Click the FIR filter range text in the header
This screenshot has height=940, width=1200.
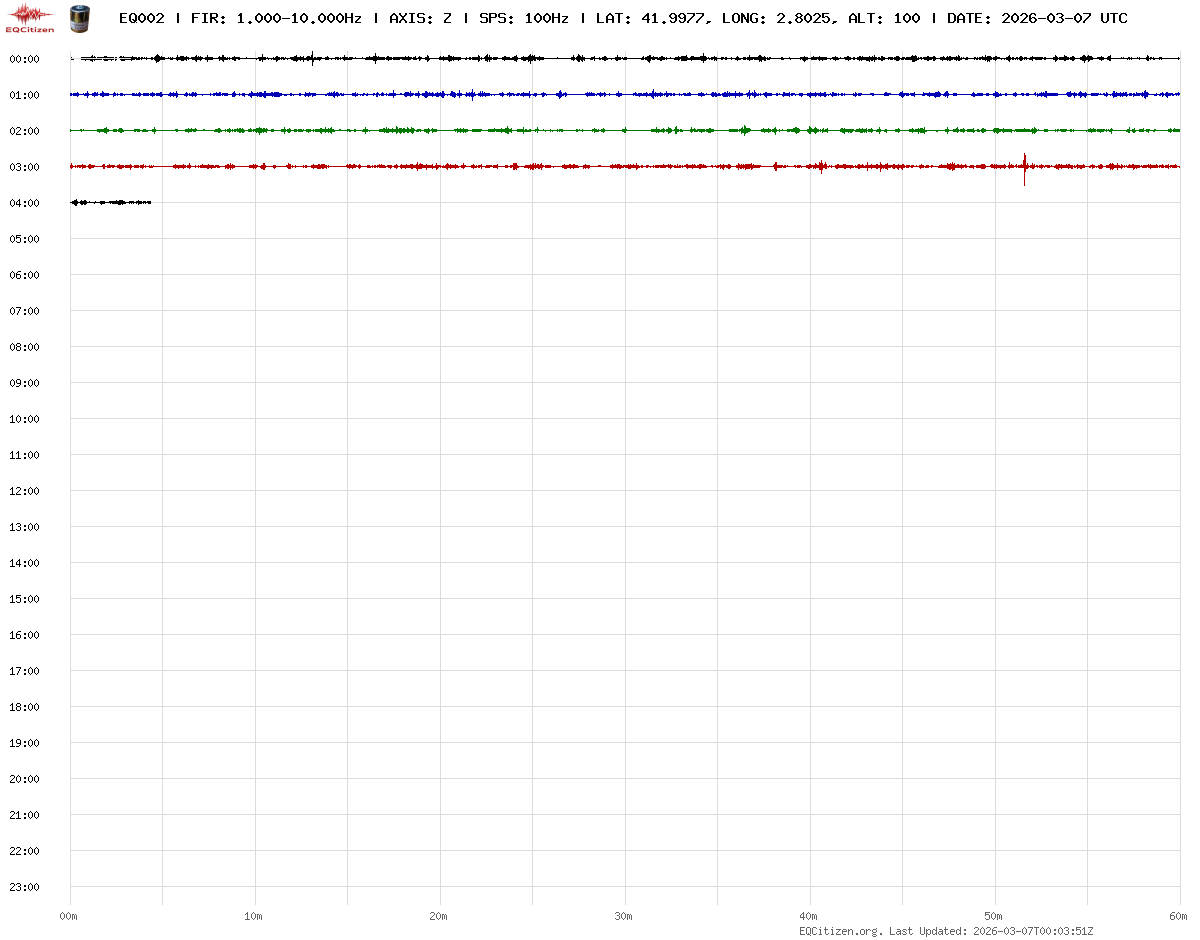[276, 18]
